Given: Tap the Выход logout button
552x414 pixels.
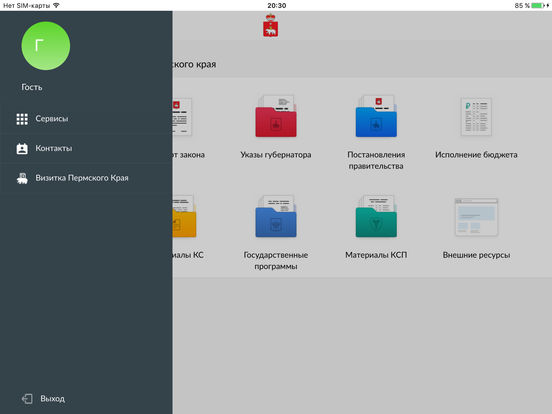Looking at the screenshot, I should click(43, 399).
